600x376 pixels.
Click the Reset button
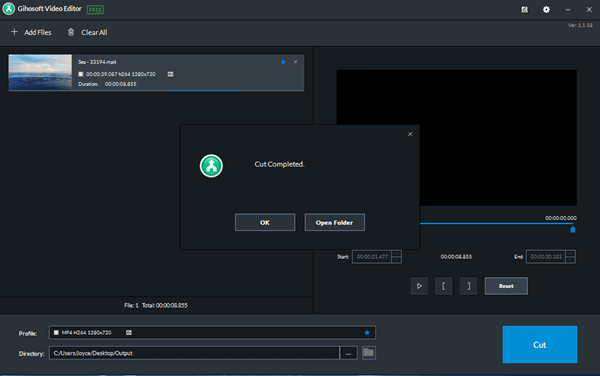click(506, 286)
